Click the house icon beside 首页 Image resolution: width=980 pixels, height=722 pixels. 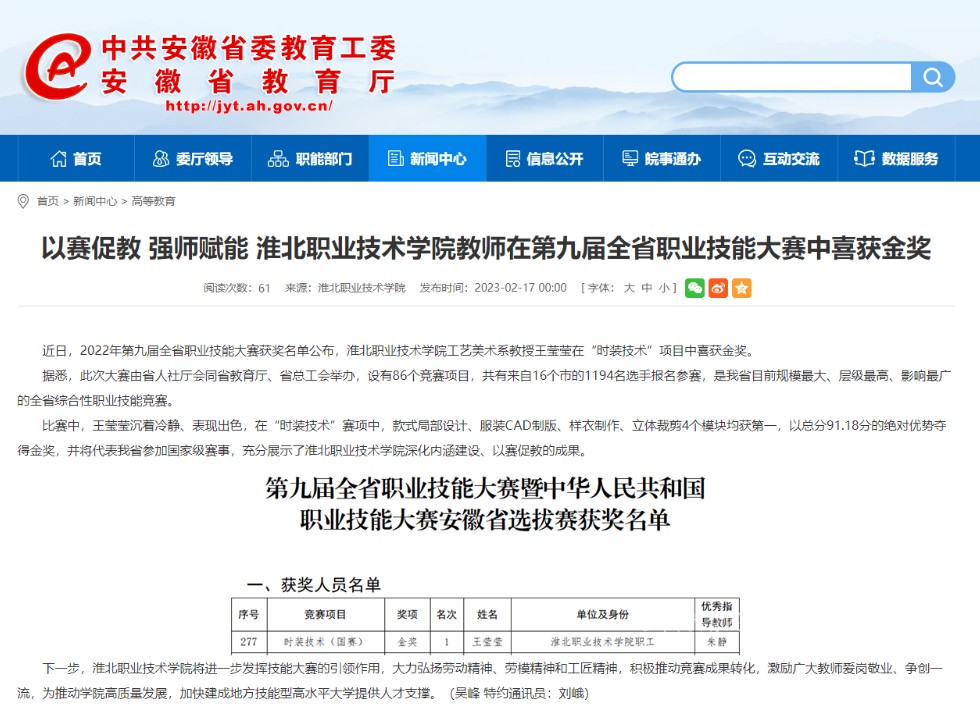click(58, 159)
